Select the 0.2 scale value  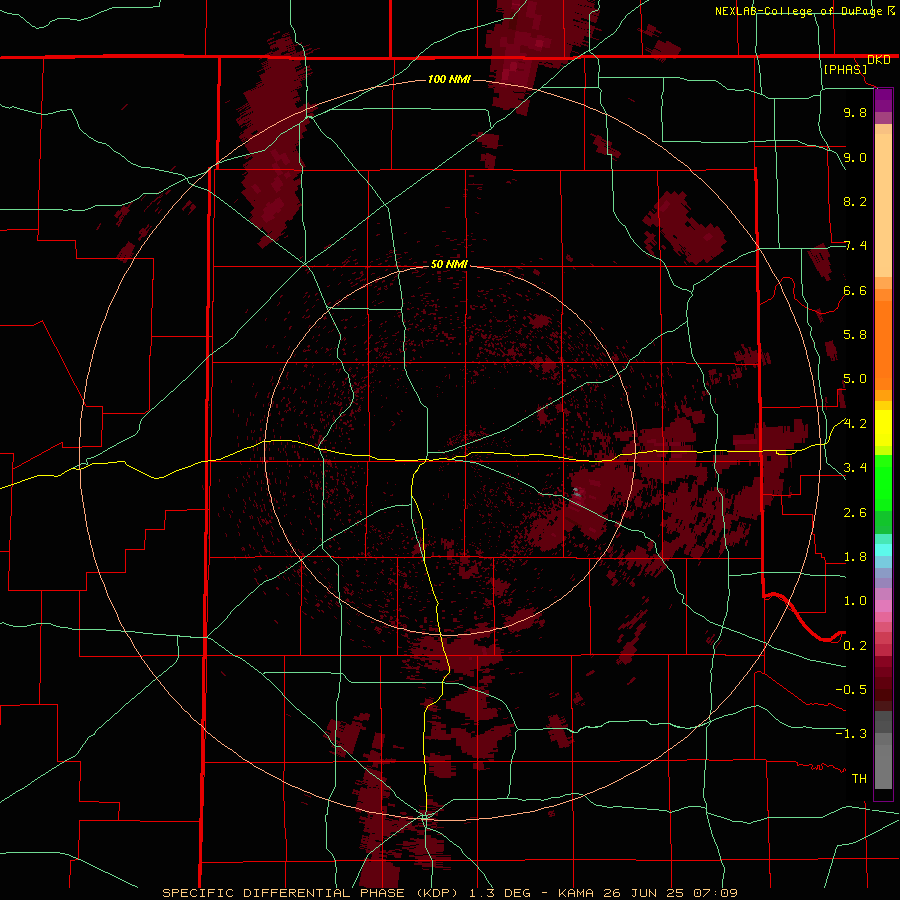point(855,646)
